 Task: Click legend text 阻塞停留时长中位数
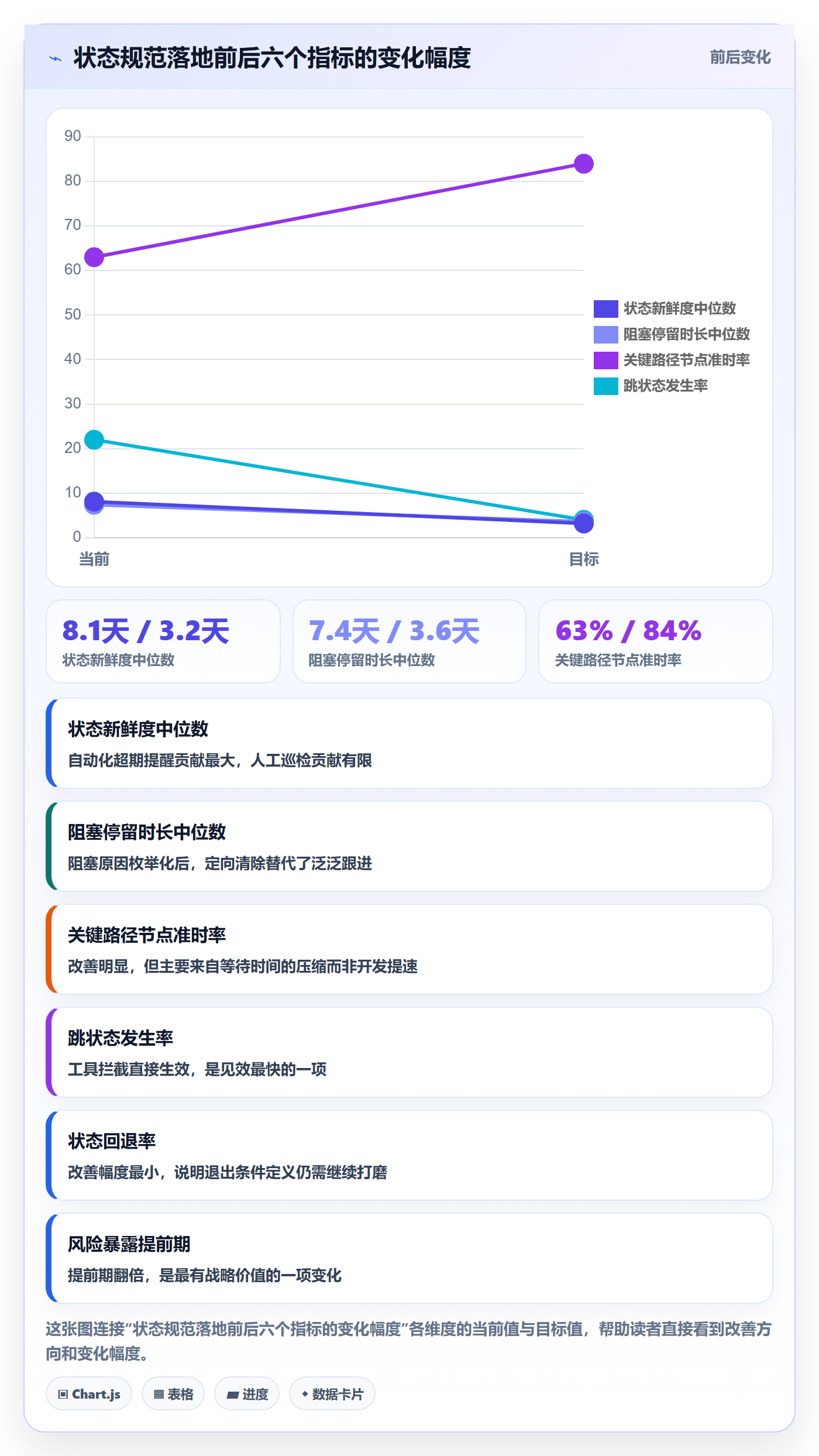(x=686, y=334)
